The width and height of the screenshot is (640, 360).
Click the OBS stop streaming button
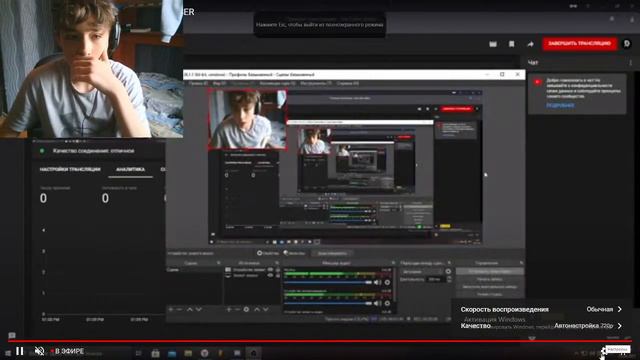(x=490, y=271)
